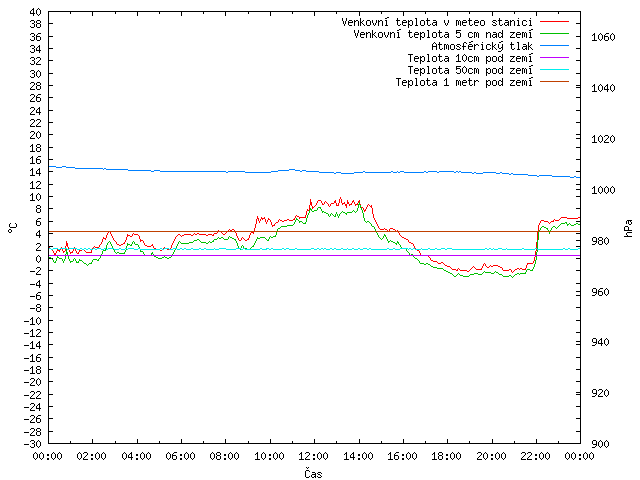Click legend label 'Teplota 1 metr pod zemí'
The image size is (640, 480).
(x=464, y=82)
